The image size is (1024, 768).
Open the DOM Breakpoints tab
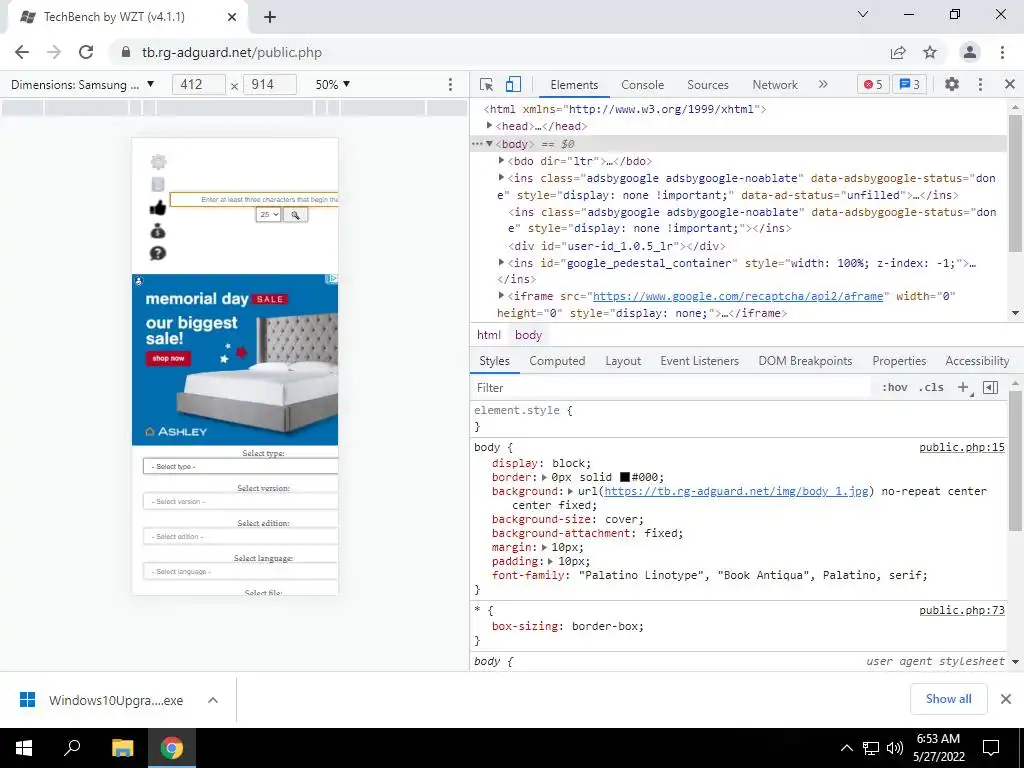pos(805,360)
